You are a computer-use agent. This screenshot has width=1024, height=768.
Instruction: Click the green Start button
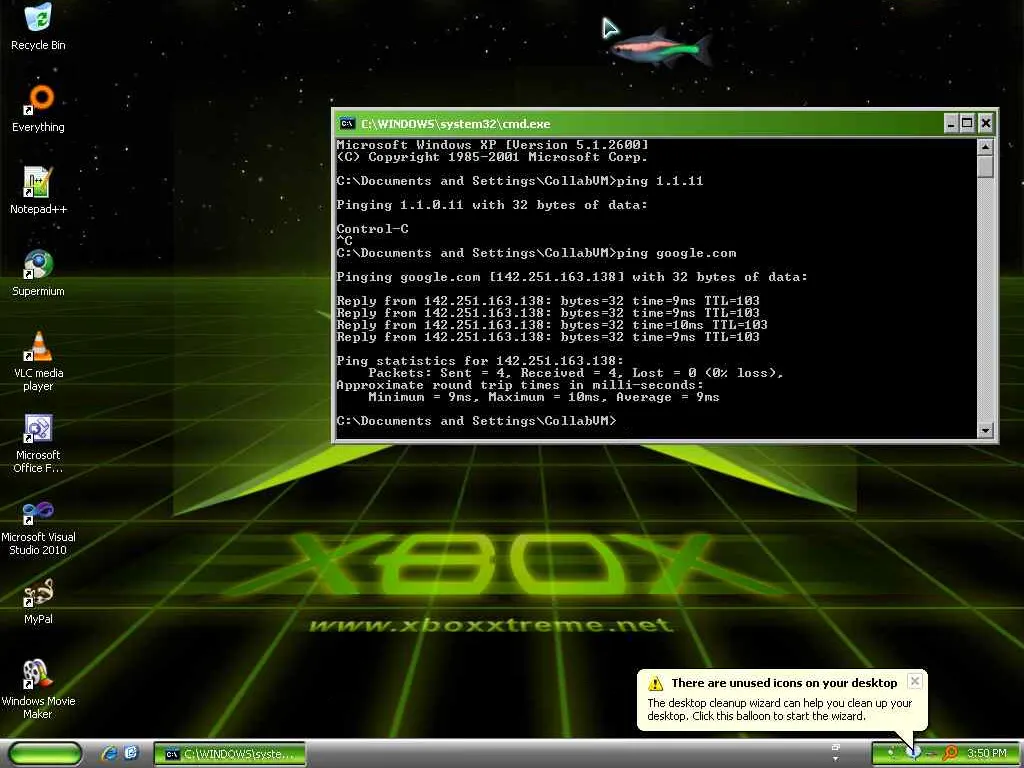[44, 754]
